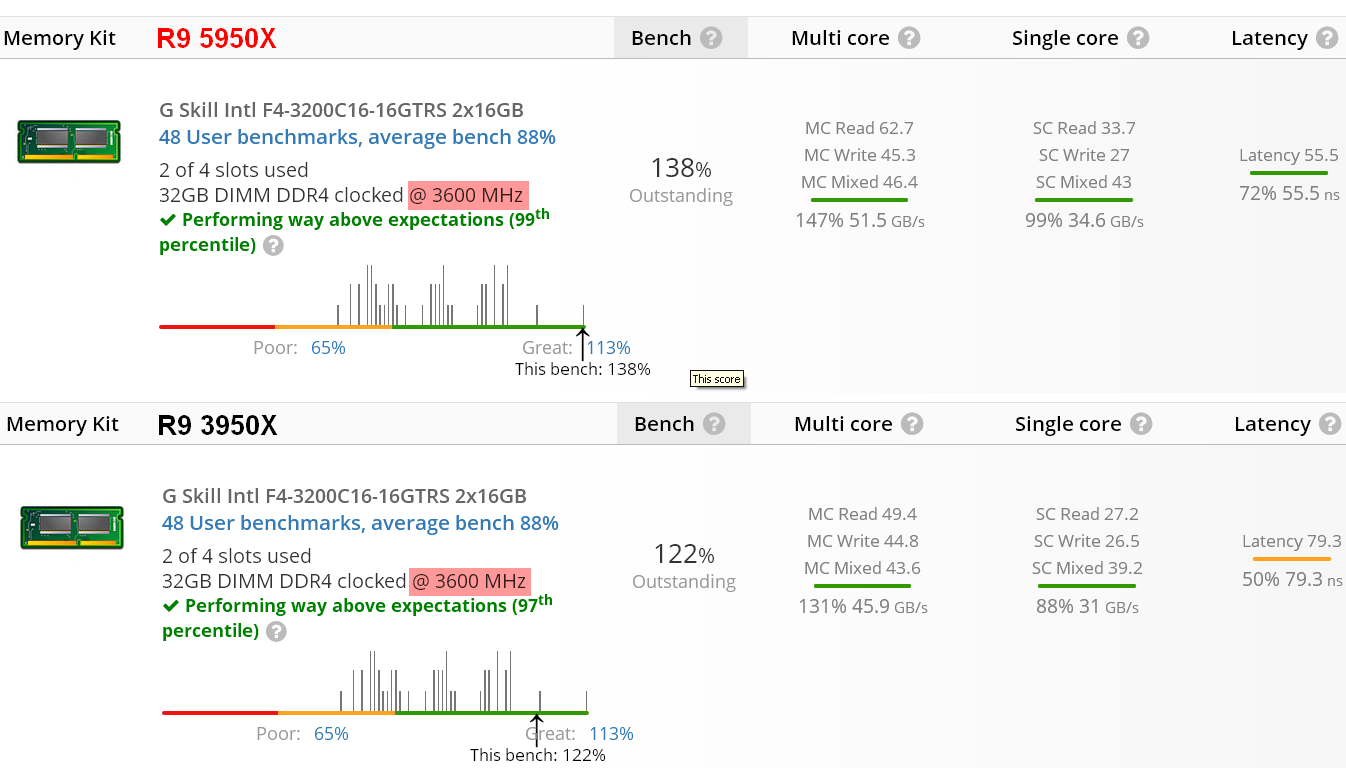Image resolution: width=1346 pixels, height=768 pixels.
Task: Open the top '48 User benchmarks, average bench 88%' link
Action: pyautogui.click(x=357, y=137)
